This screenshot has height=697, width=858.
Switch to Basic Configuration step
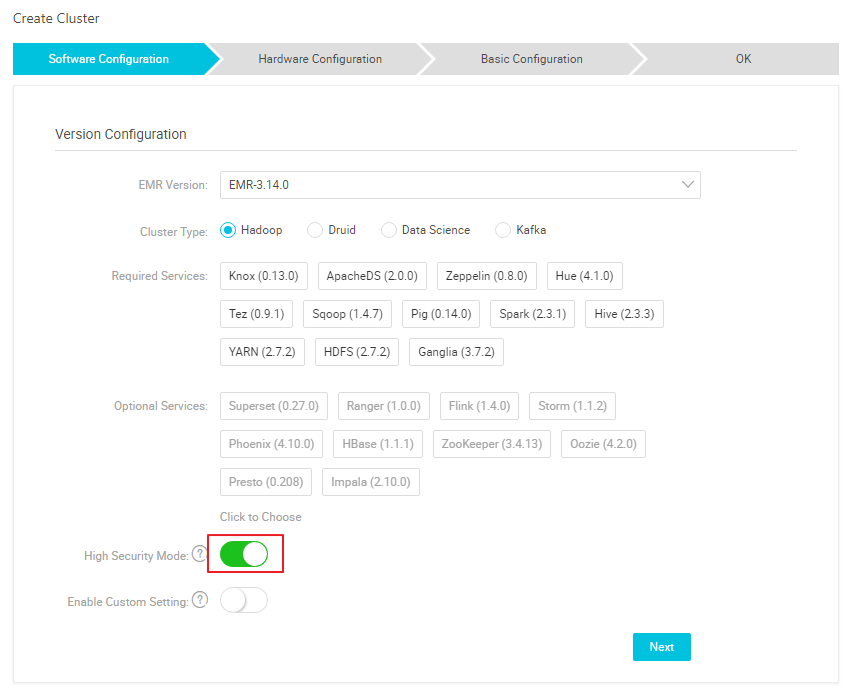coord(531,59)
